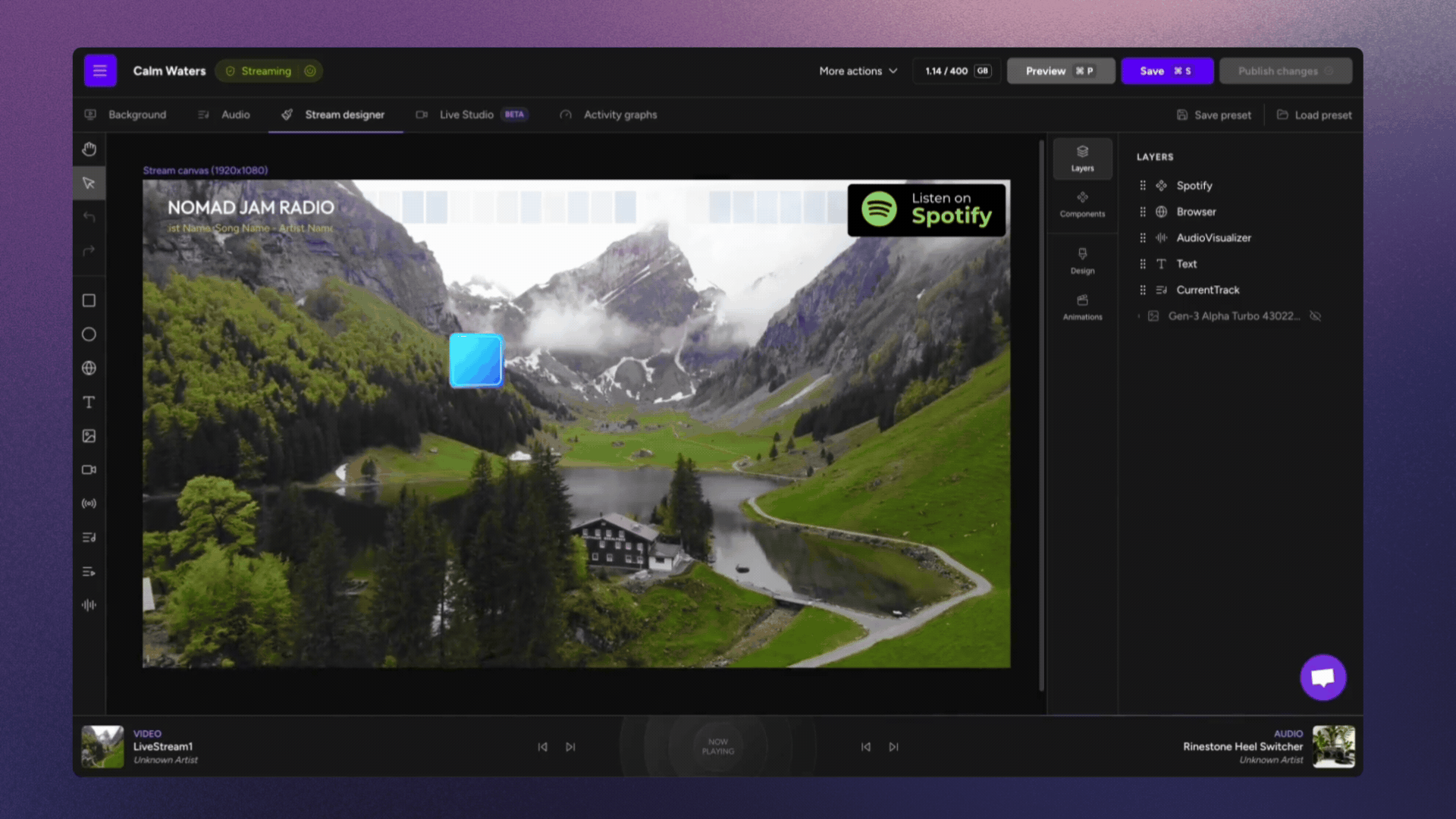
Task: Select the Audio Visualizer tool
Action: [89, 604]
